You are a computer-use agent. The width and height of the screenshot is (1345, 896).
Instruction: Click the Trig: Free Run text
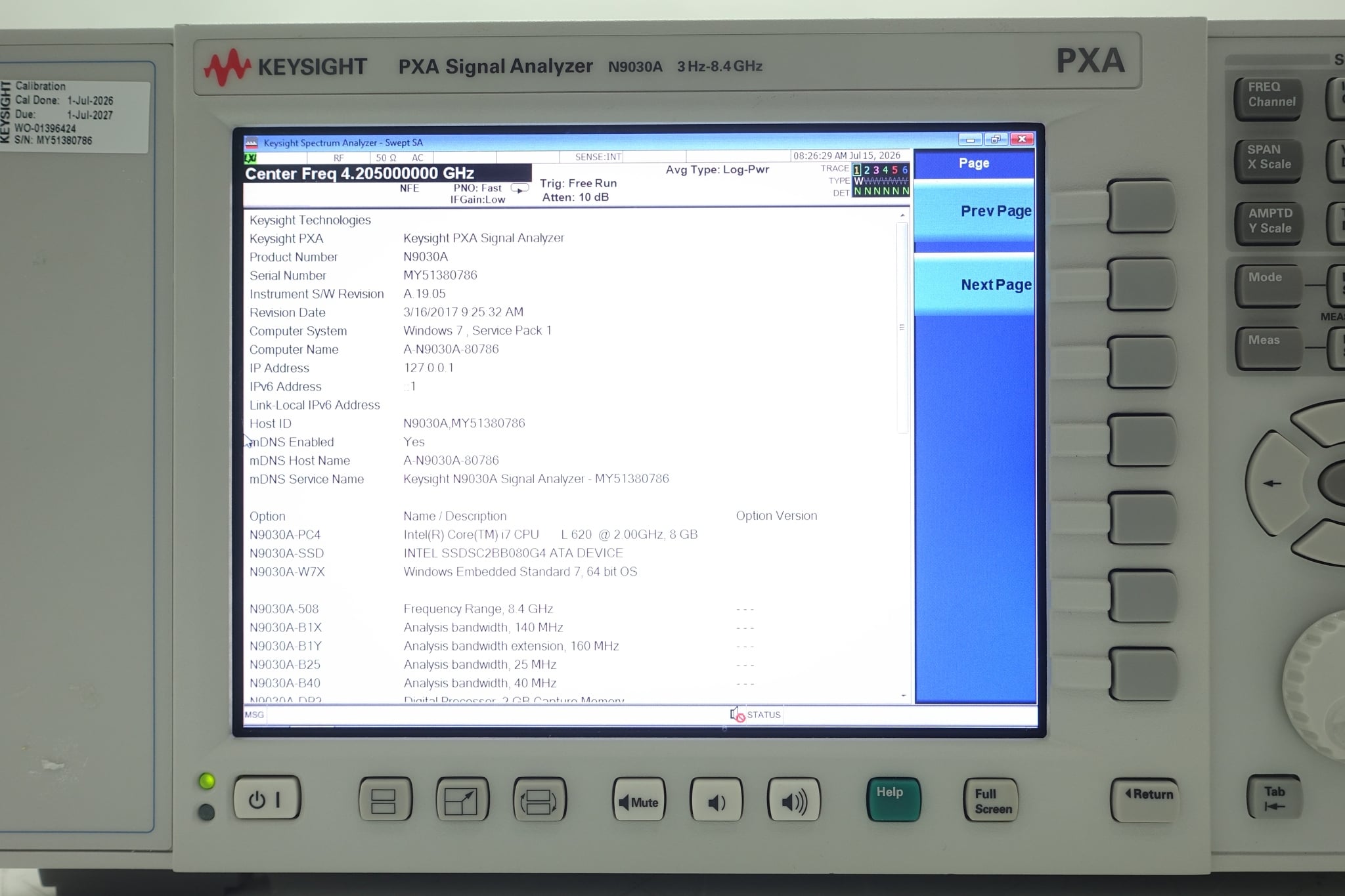coord(578,183)
